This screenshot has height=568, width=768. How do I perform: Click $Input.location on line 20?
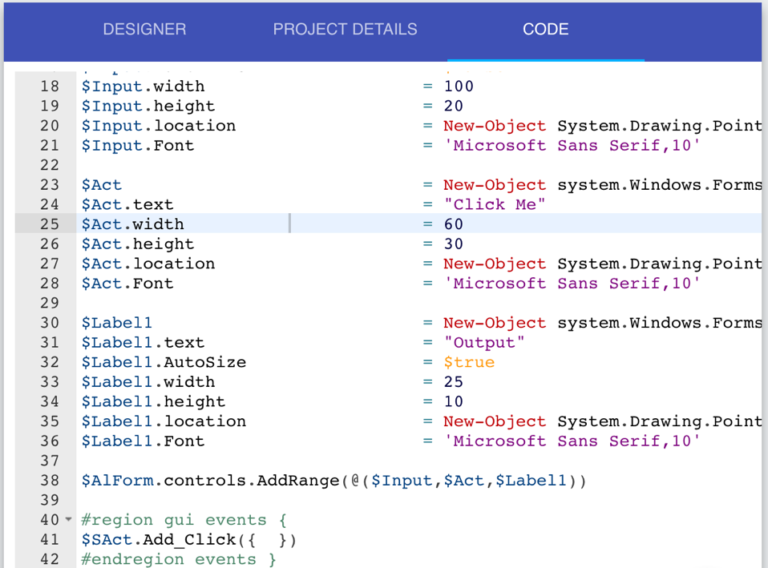pyautogui.click(x=158, y=126)
